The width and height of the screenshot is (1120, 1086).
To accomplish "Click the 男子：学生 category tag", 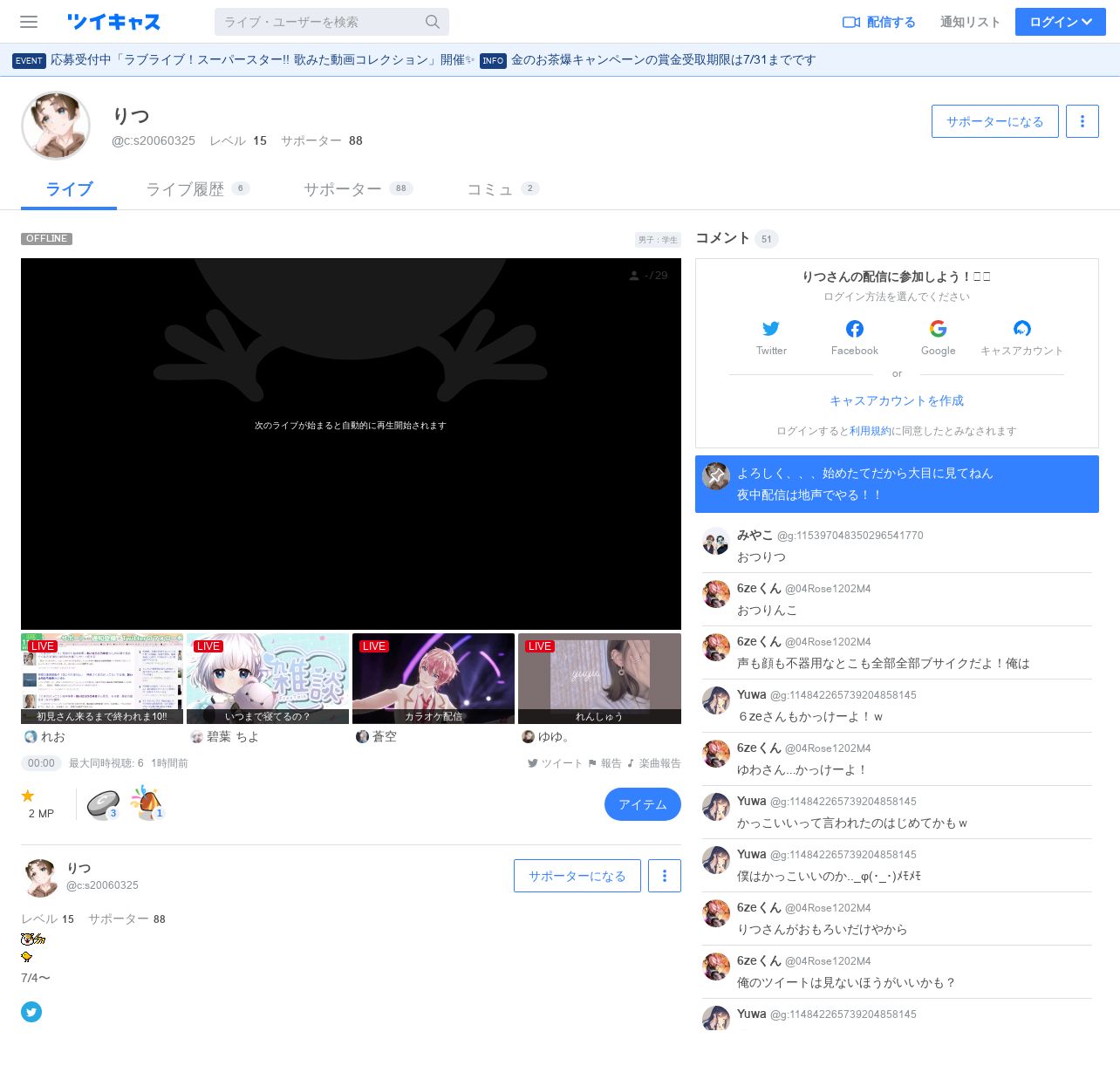I will click(658, 240).
